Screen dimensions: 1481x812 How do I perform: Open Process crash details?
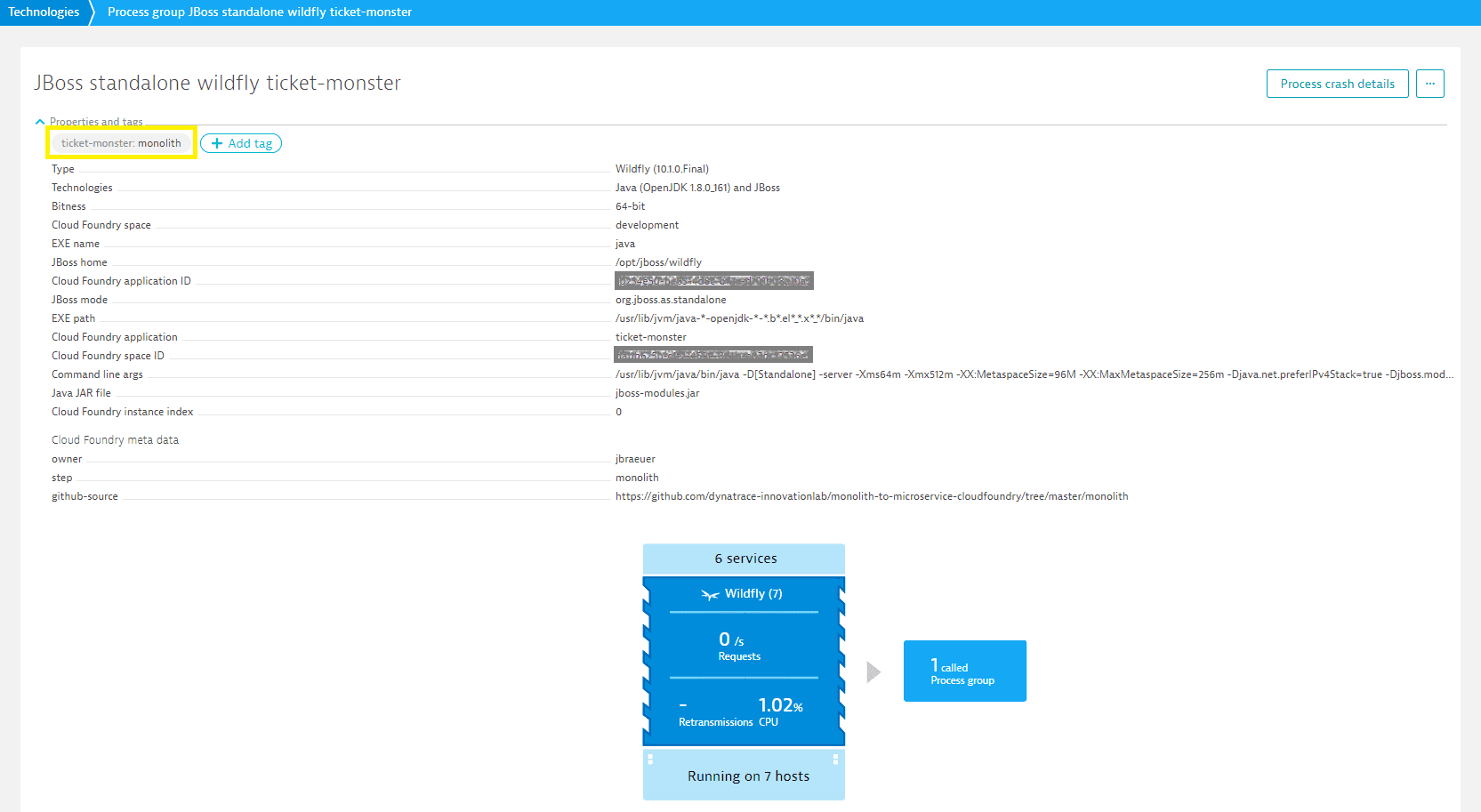coord(1337,84)
